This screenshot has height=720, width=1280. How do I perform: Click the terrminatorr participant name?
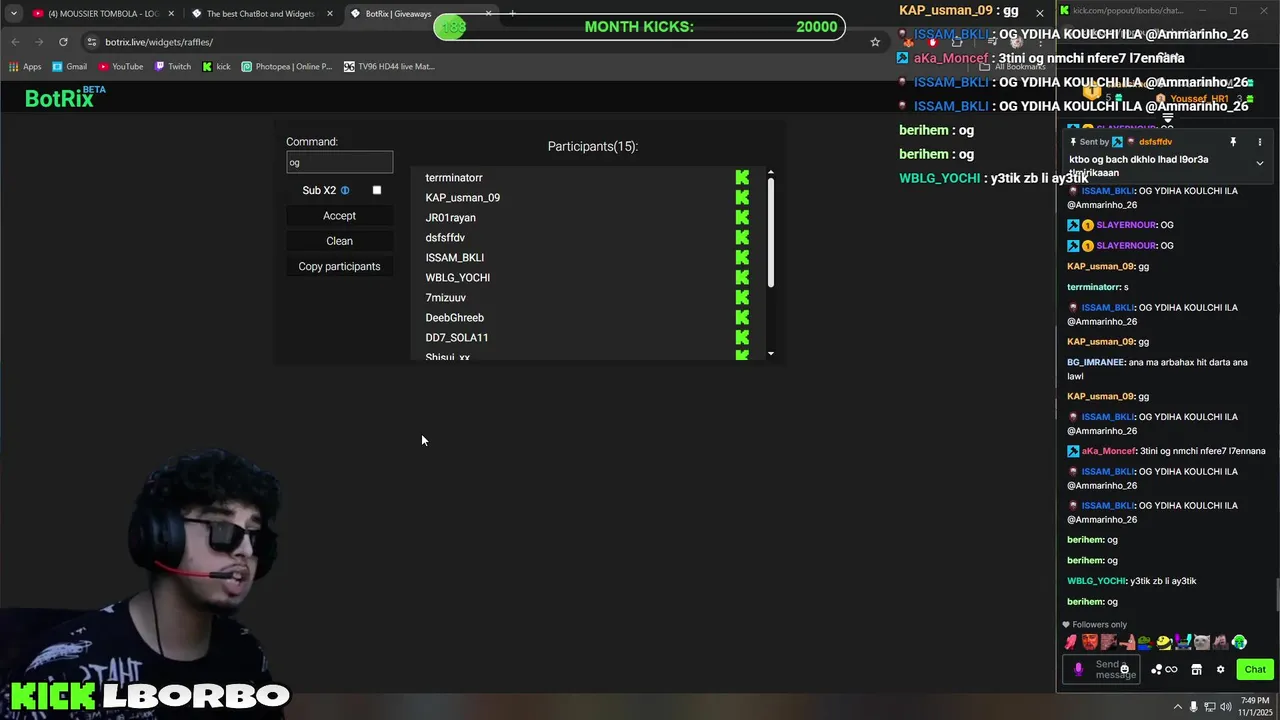tap(454, 178)
